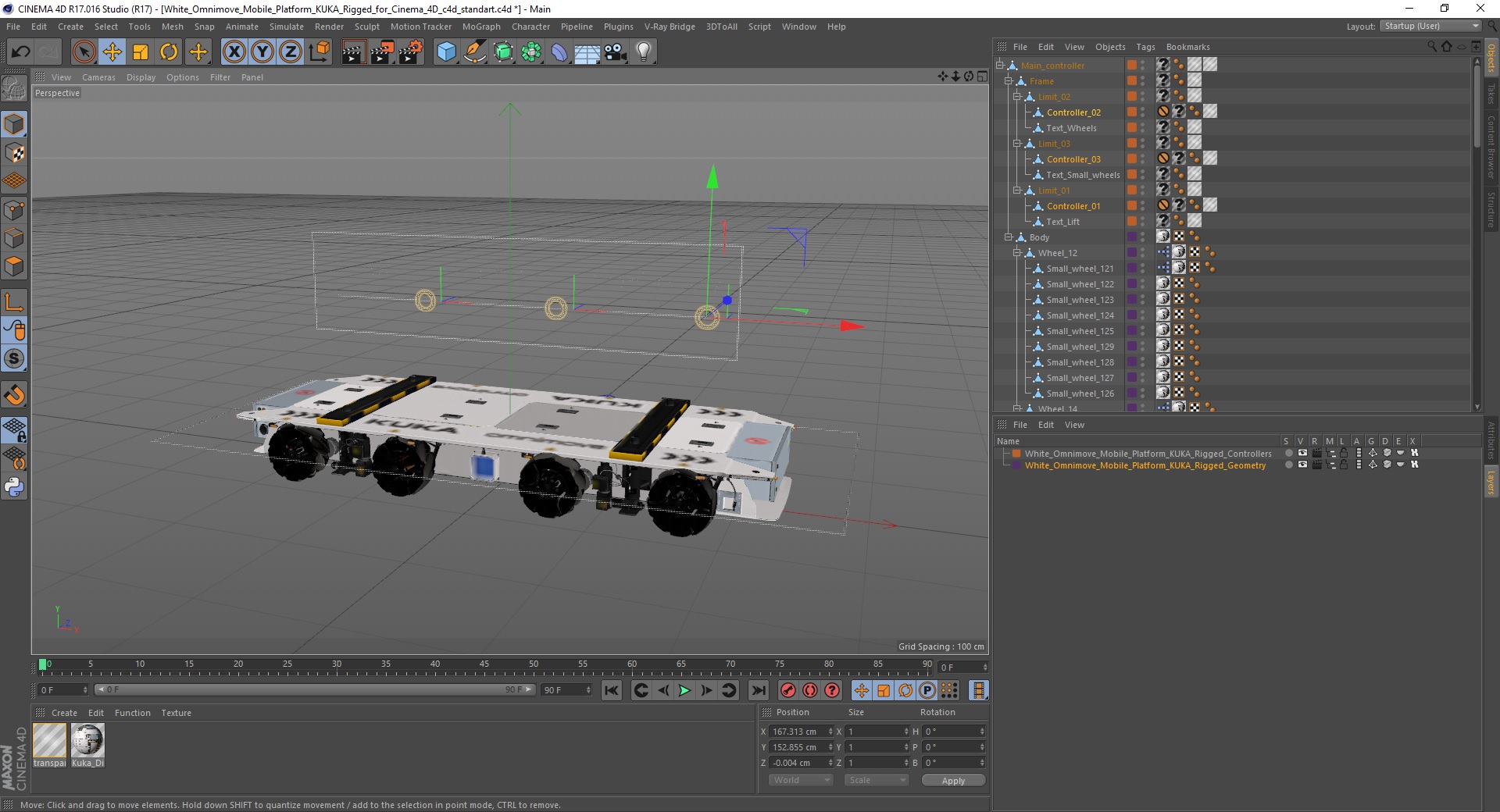Open the MoGraph menu

[x=481, y=27]
